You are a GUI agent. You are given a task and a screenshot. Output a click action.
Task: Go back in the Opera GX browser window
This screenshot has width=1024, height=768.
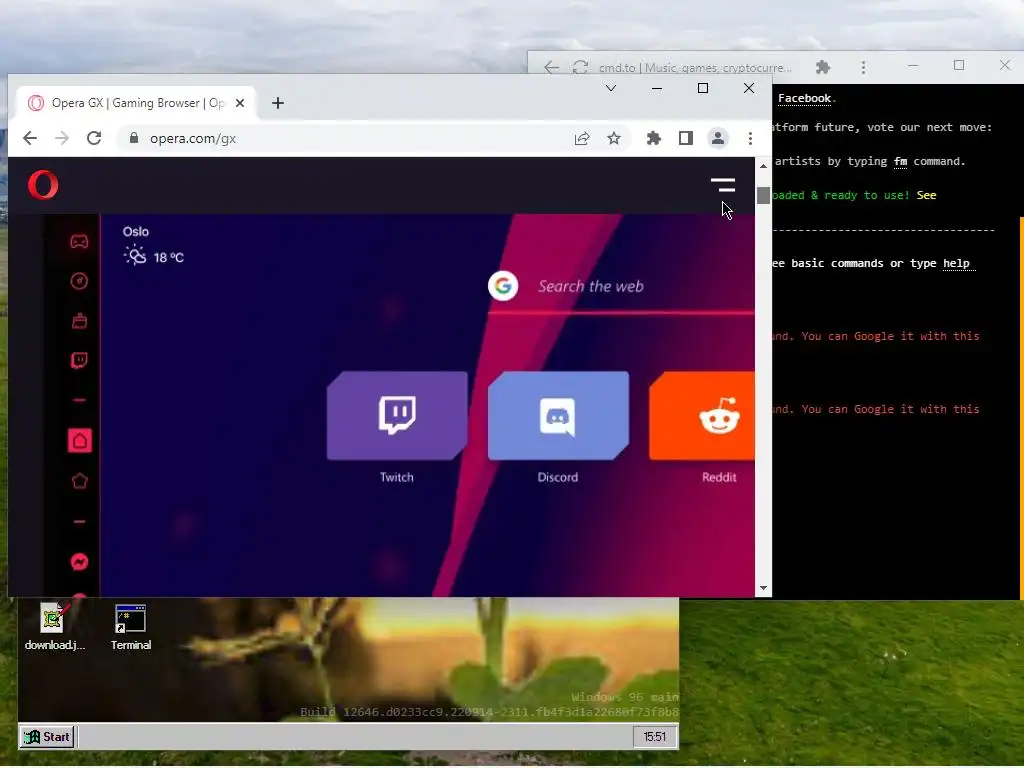30,138
